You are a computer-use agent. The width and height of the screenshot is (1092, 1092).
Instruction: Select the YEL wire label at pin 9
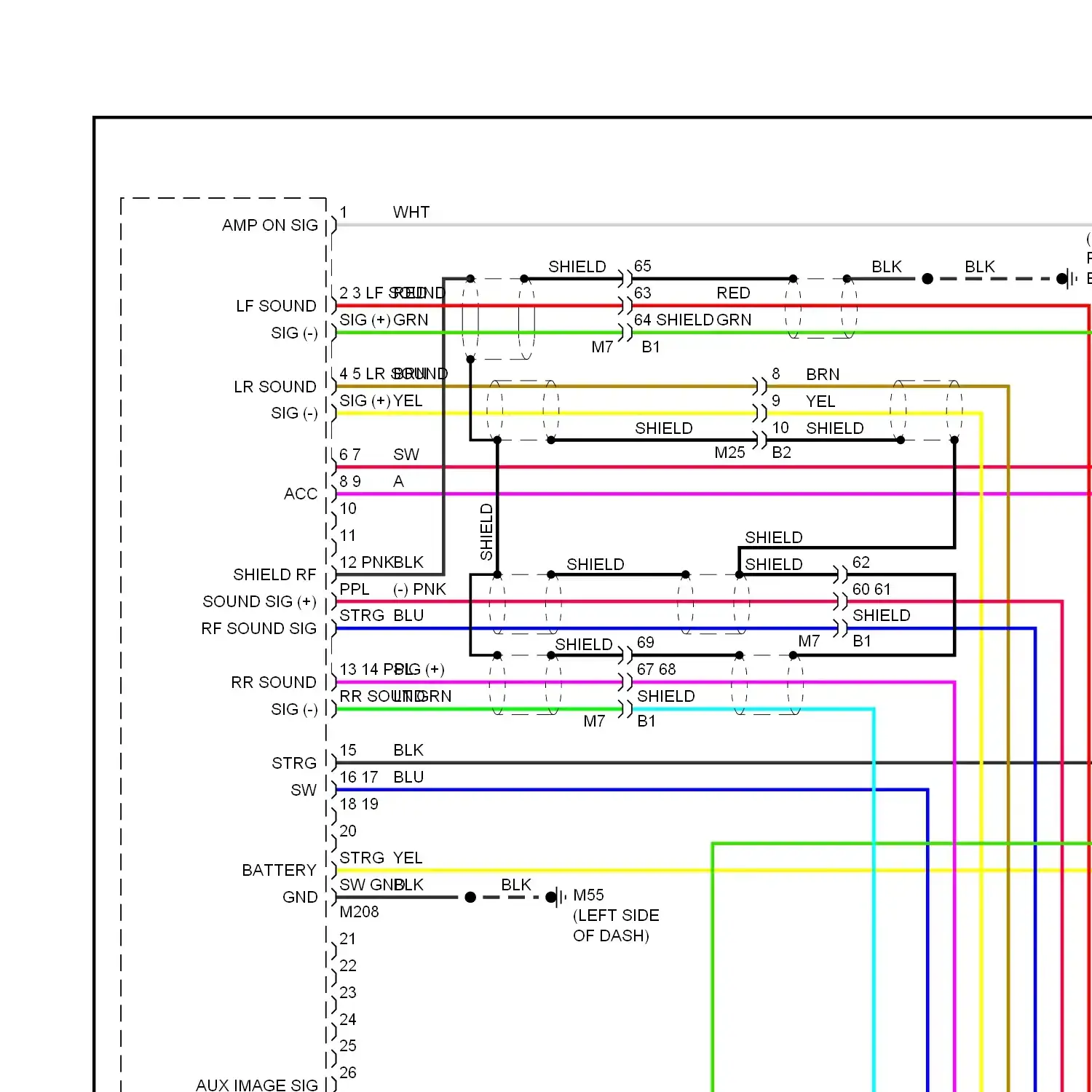820,402
